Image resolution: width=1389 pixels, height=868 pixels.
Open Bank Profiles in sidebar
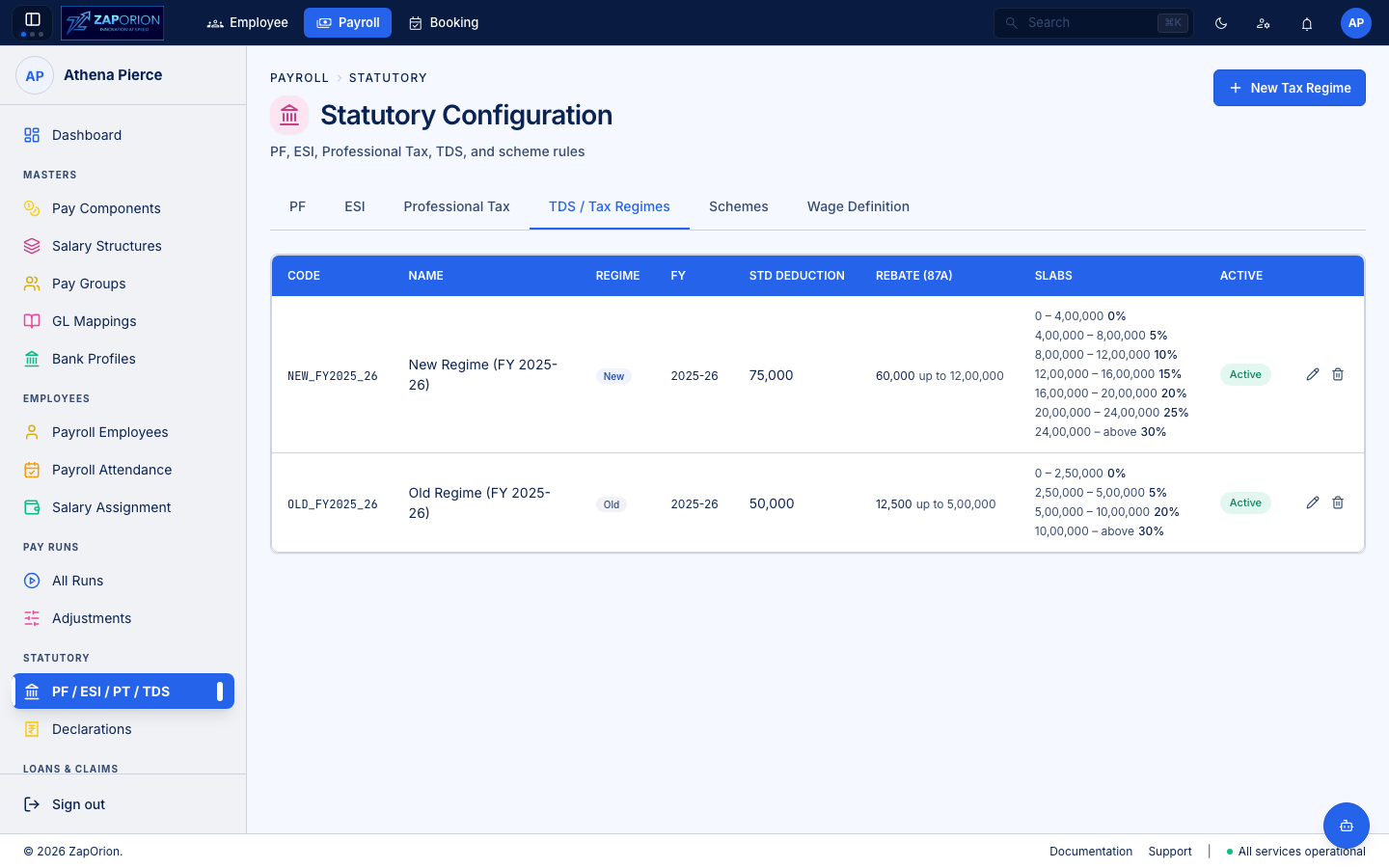123,359
